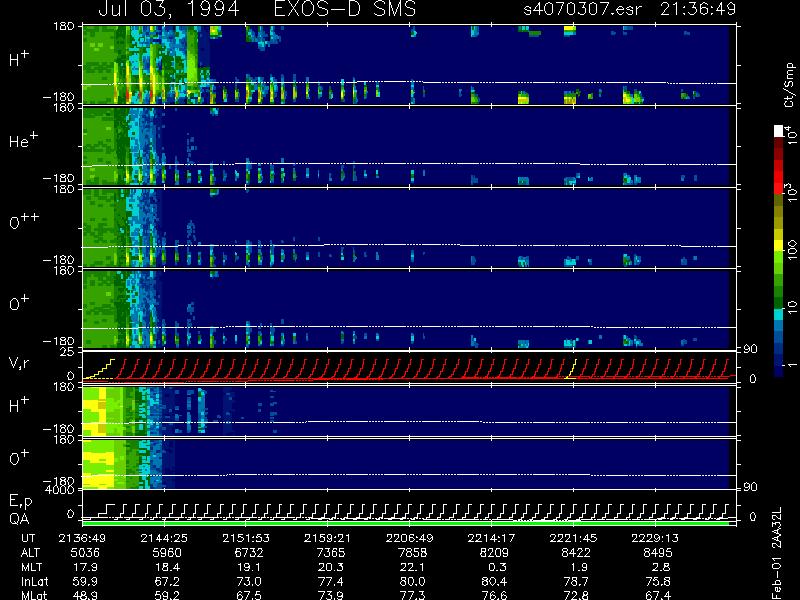
Task: Click the "EXOS-D SMS" title text
Action: [x=345, y=9]
